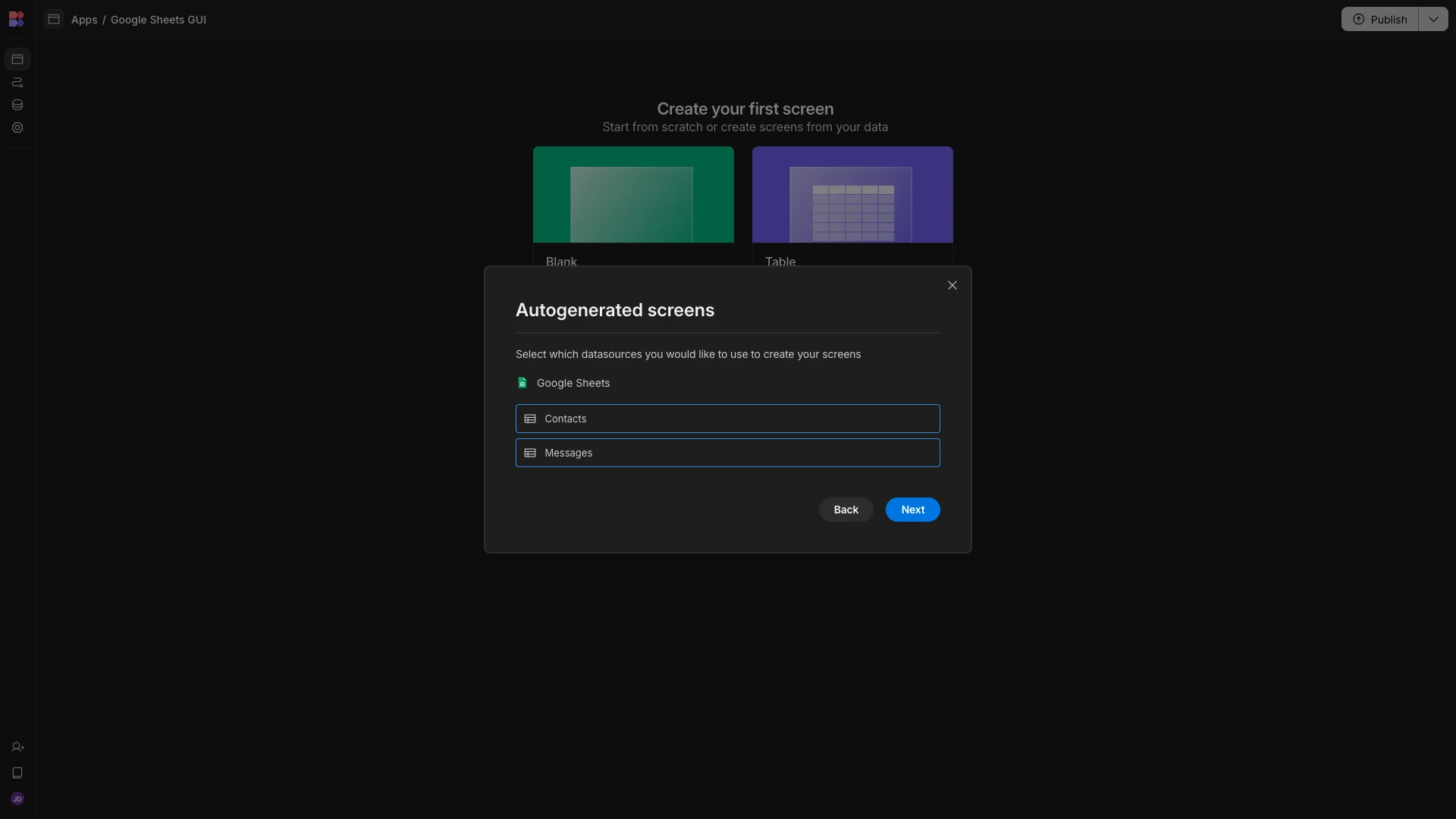Click the Google Sheets GUI breadcrumb
Image resolution: width=1456 pixels, height=819 pixels.
(158, 20)
